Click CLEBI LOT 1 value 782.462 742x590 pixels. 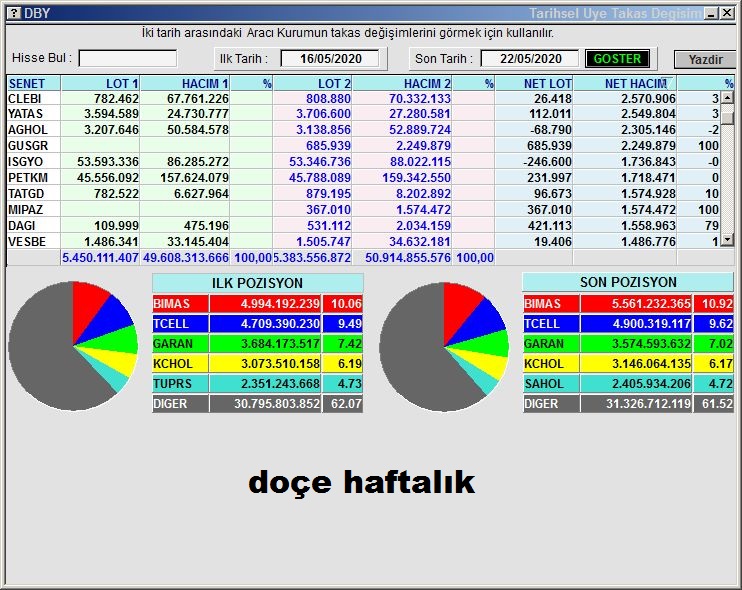[116, 98]
